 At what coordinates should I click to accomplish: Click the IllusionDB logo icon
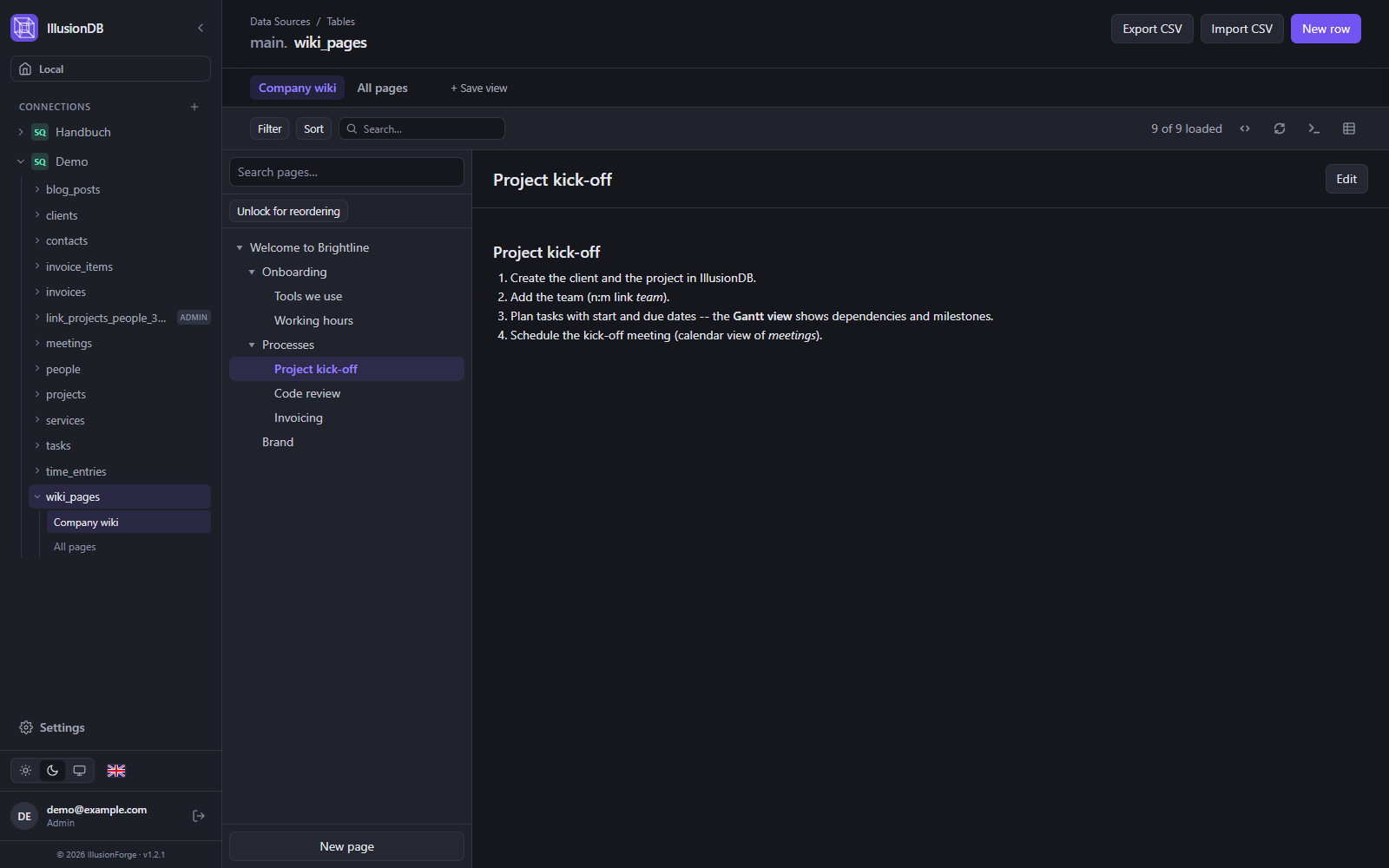(x=24, y=28)
